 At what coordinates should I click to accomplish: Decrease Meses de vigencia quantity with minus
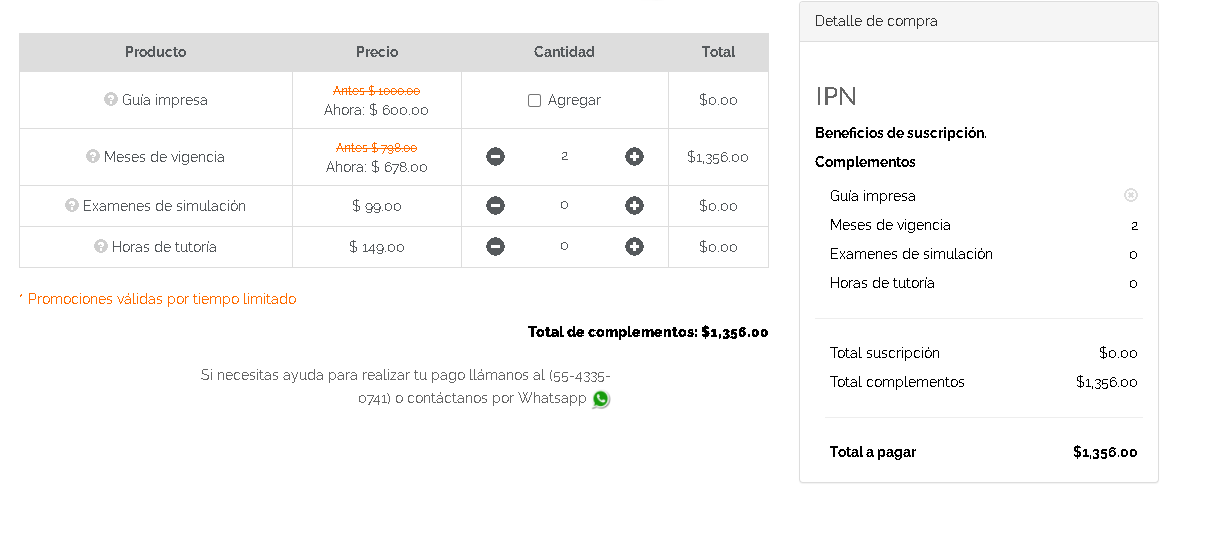coord(495,156)
